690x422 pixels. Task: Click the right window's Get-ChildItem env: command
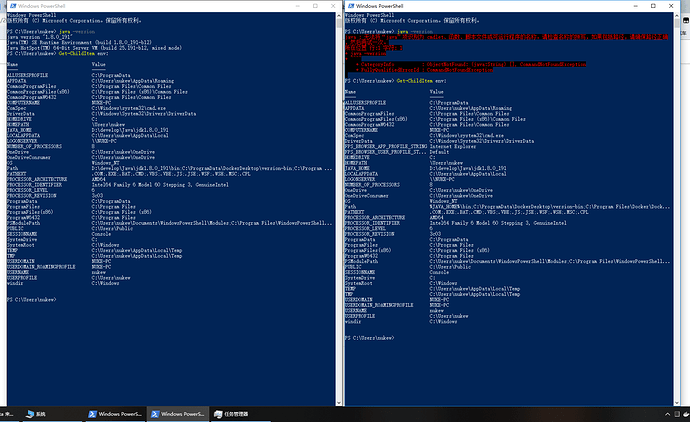click(x=421, y=81)
